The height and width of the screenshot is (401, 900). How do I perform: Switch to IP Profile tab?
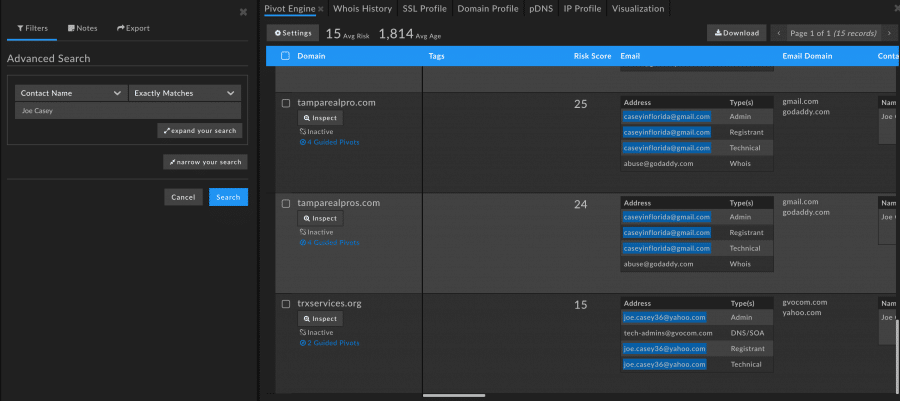582,9
